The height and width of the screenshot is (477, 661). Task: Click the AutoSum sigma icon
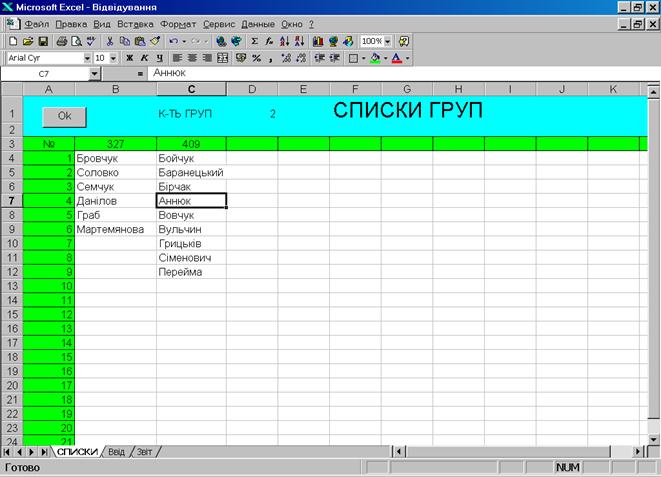[254, 41]
